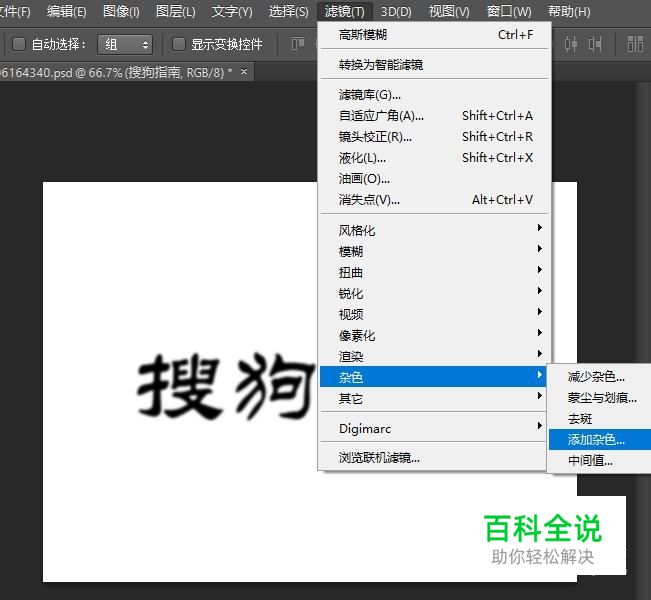Open the 窗口(W) menu
Viewport: 651px width, 600px height.
tap(509, 11)
